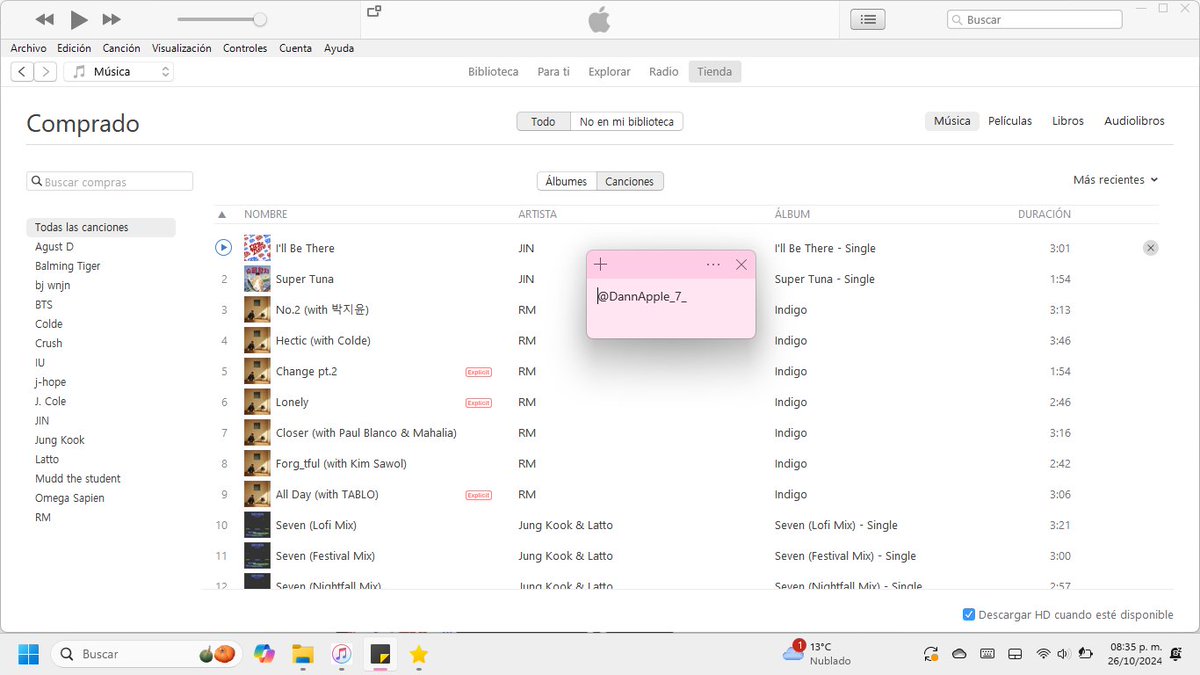Click the iTunes taskbar icon

pyautogui.click(x=342, y=654)
